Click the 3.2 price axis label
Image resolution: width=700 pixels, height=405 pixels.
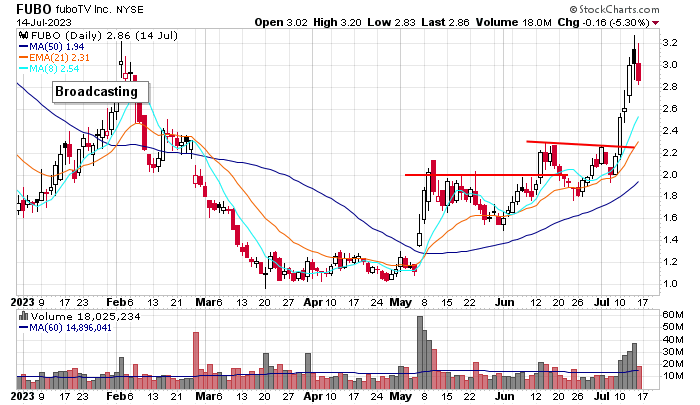click(x=670, y=43)
